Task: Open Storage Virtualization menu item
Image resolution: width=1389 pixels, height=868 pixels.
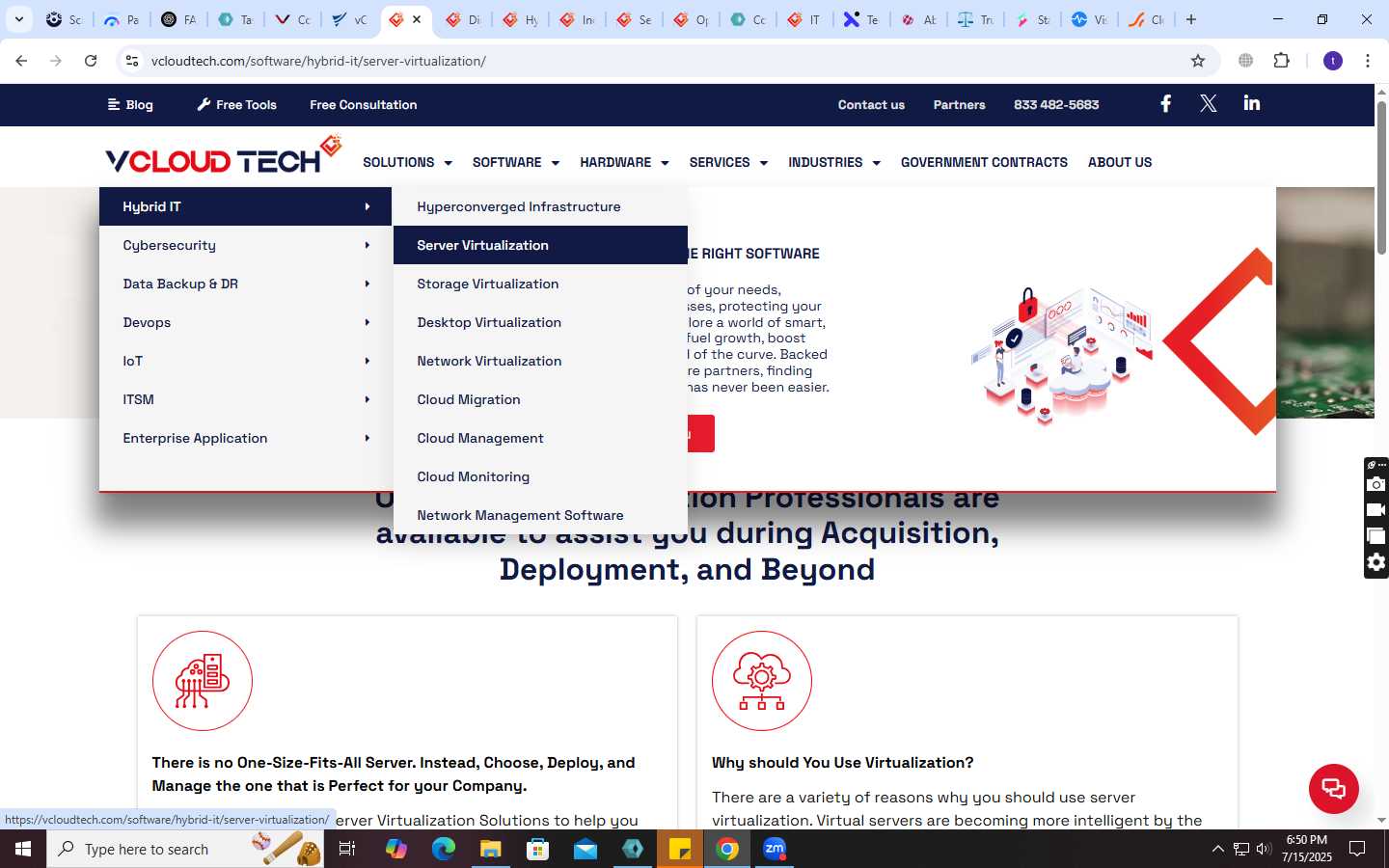Action: click(x=540, y=284)
